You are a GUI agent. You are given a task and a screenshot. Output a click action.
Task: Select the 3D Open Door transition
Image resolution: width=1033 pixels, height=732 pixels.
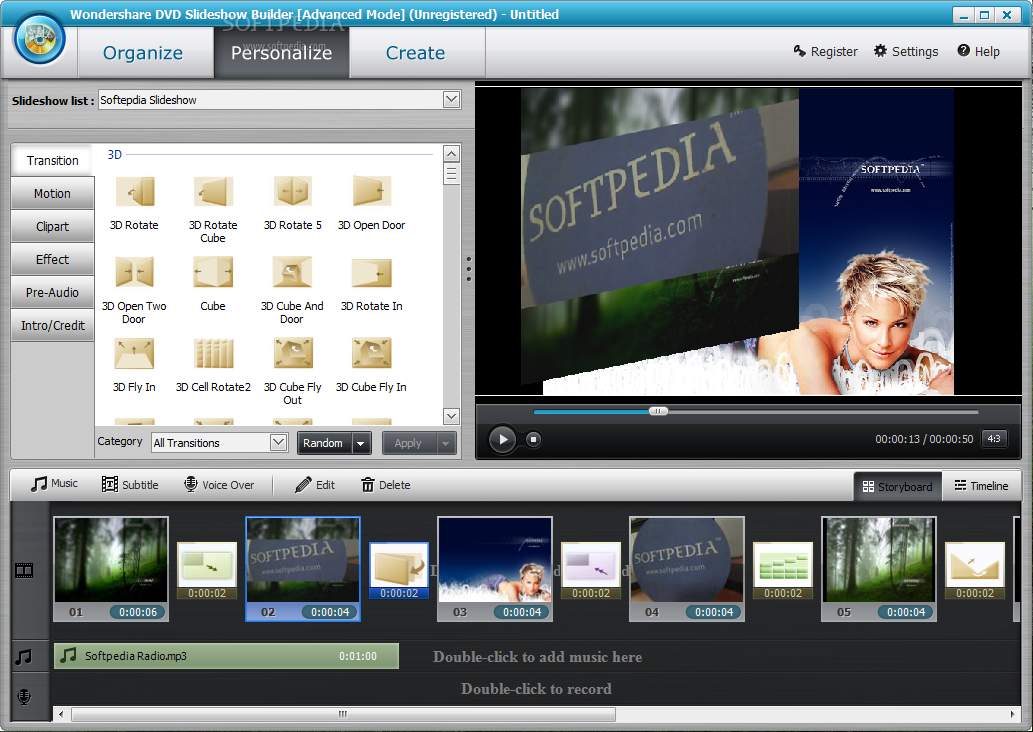pyautogui.click(x=372, y=192)
